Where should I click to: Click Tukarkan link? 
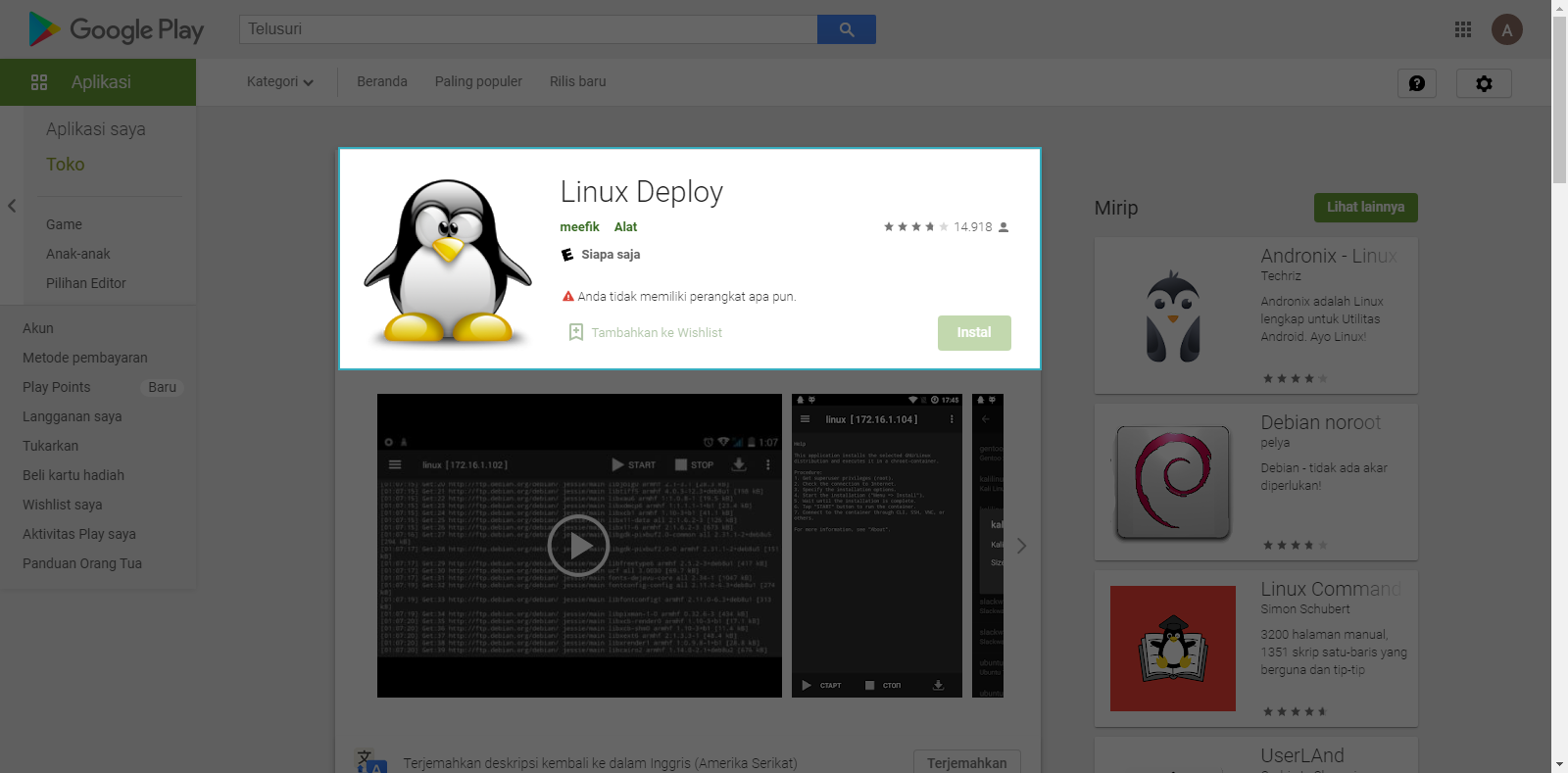(50, 446)
